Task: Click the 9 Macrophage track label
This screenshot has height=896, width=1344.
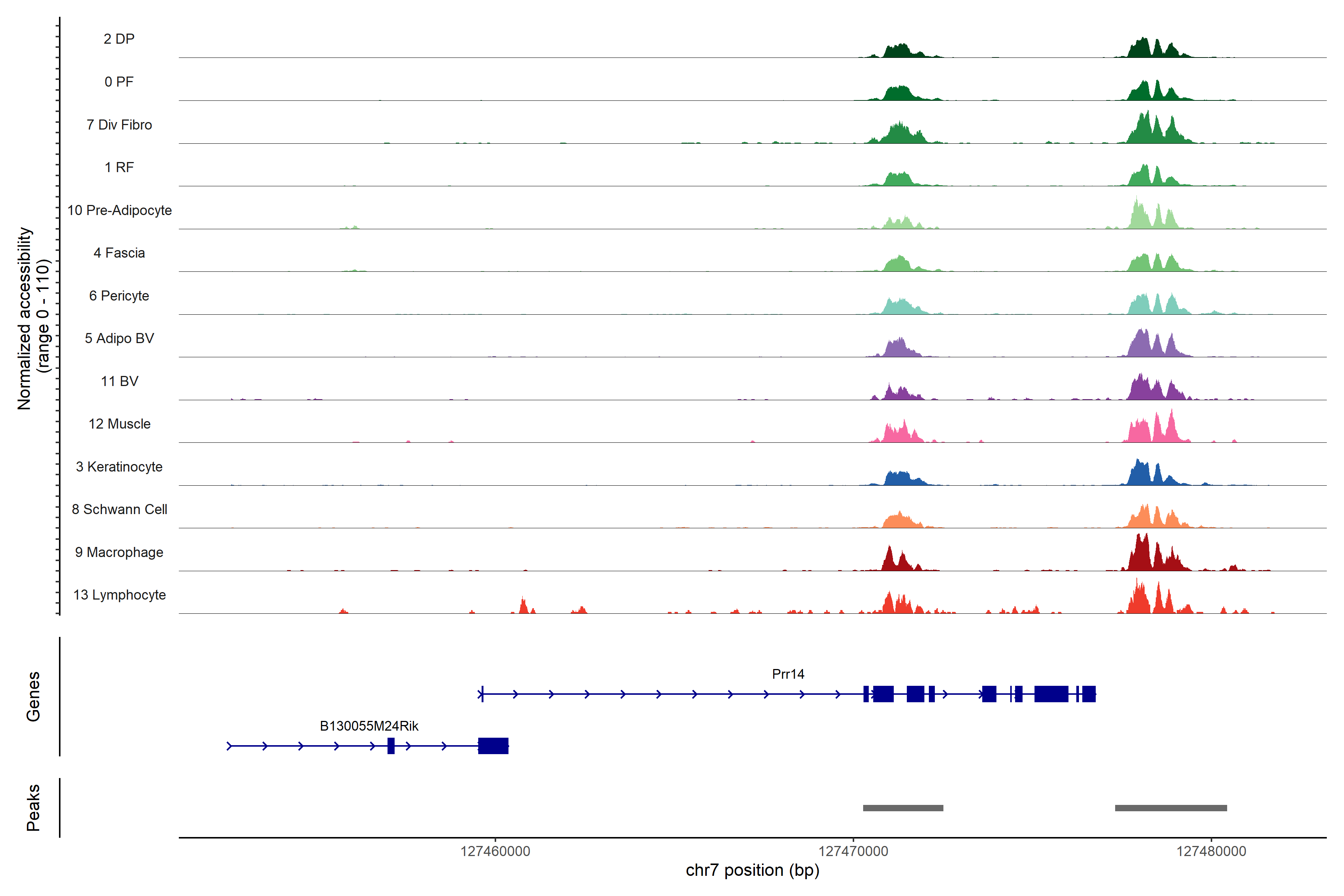Action: point(119,552)
